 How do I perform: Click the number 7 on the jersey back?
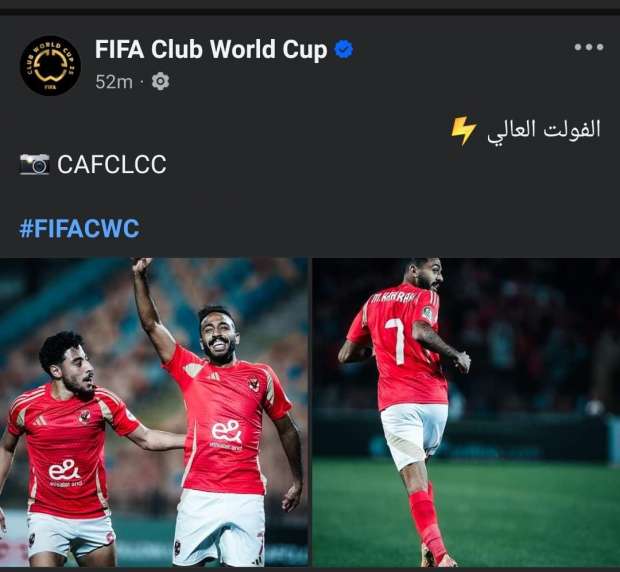pos(396,342)
